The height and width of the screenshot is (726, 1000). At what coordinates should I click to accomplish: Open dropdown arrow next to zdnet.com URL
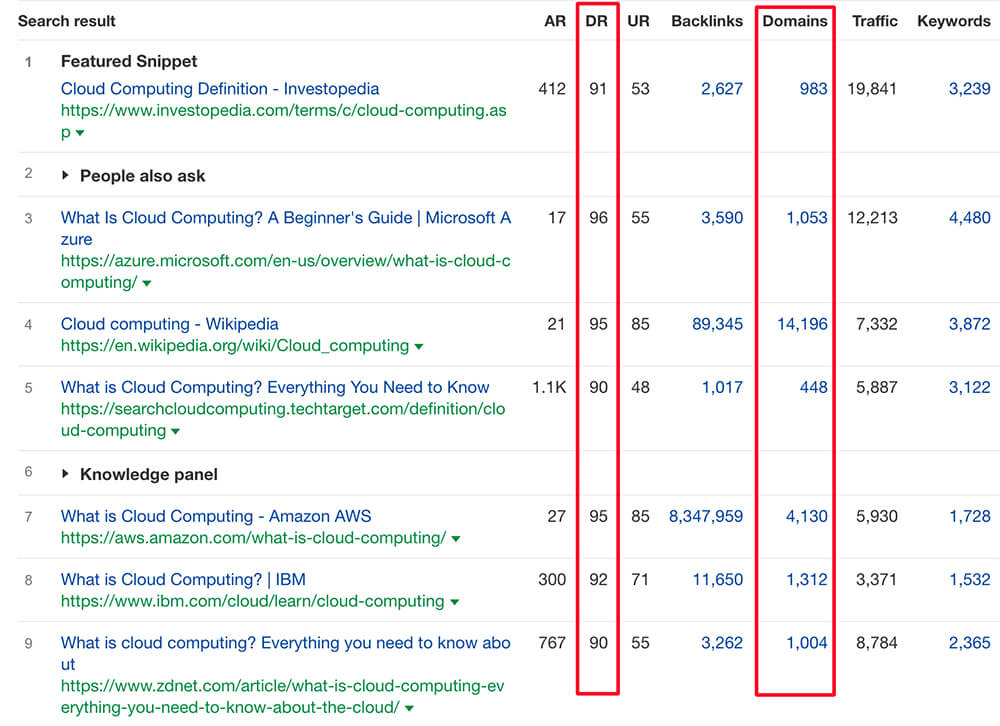(409, 708)
